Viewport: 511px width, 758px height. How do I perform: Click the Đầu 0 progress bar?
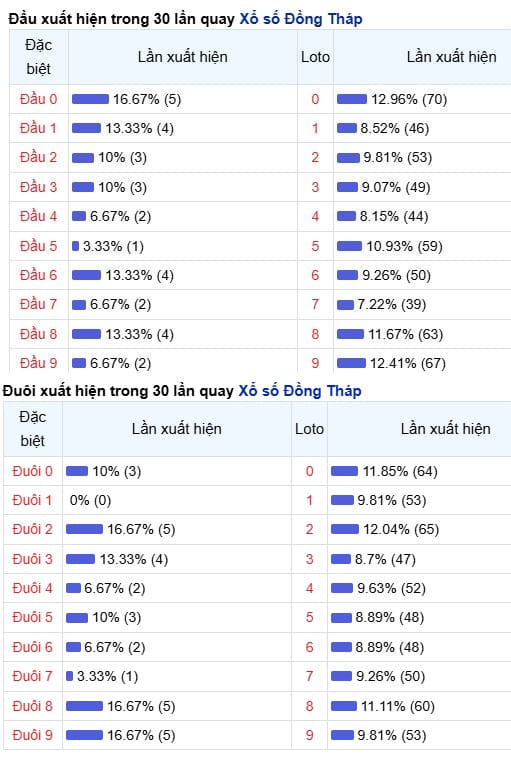[x=90, y=99]
